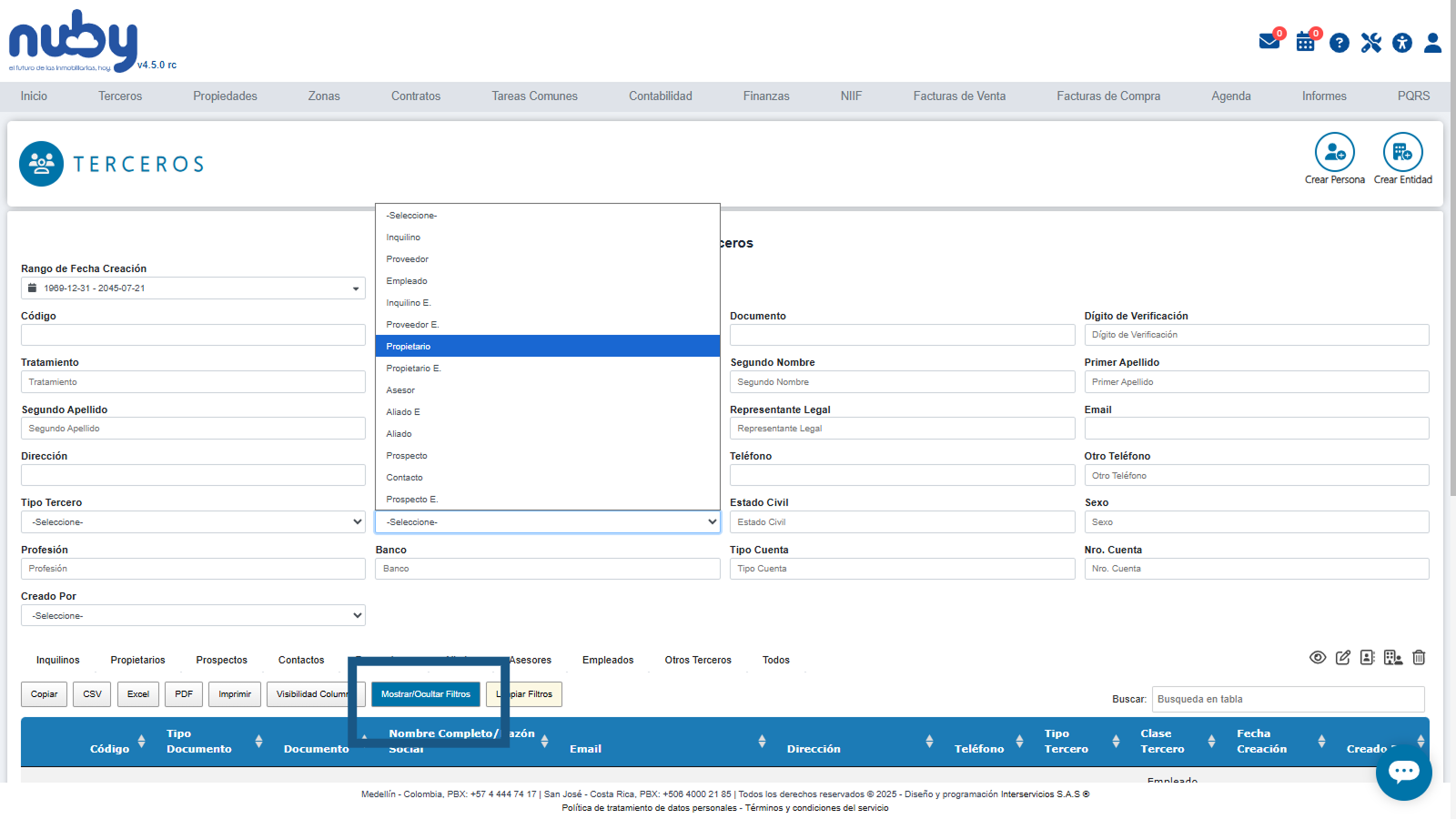Switch to the Propietarios tab
This screenshot has width=1456, height=819.
point(138,661)
